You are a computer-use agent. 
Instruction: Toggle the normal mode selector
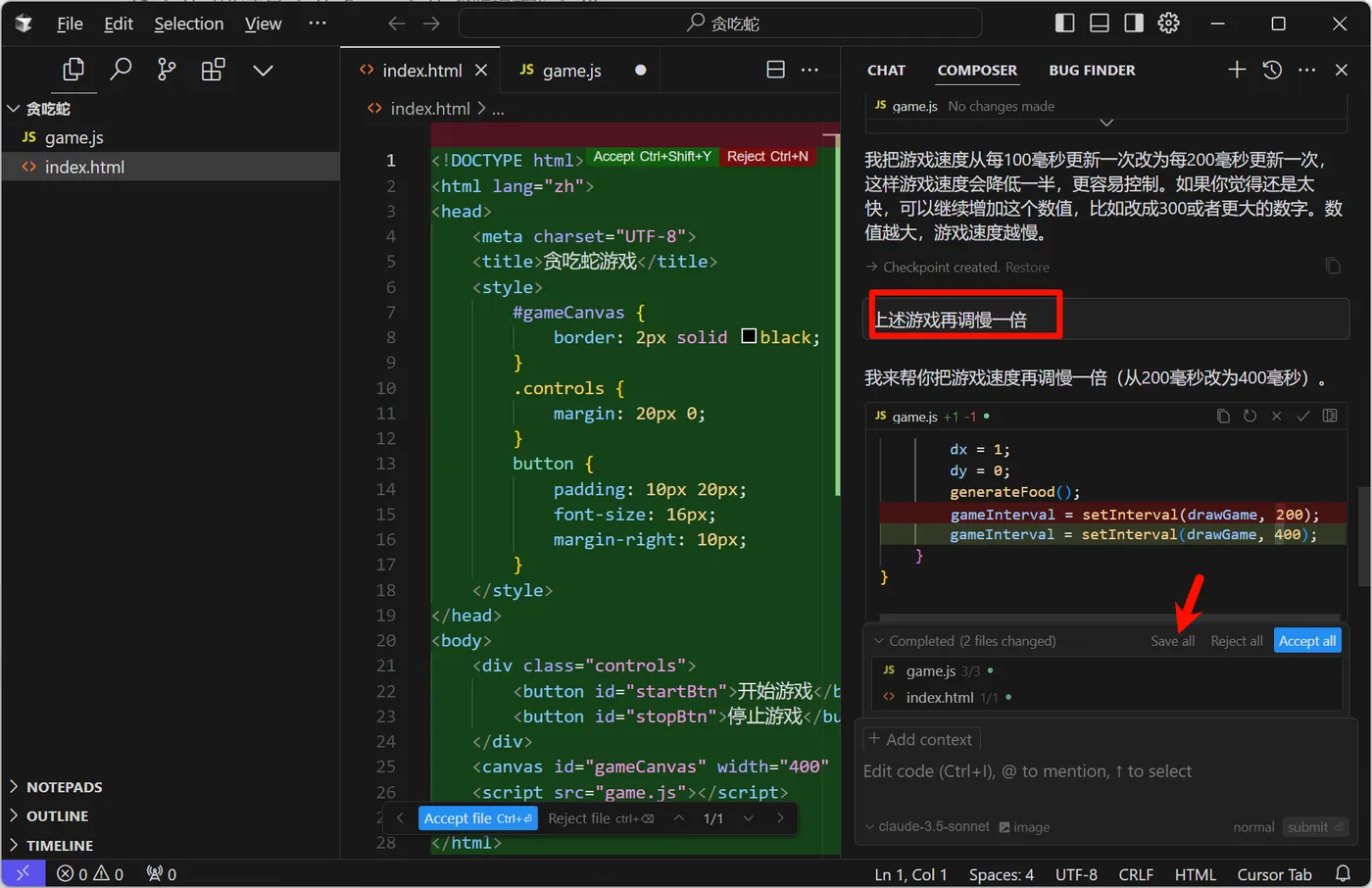pyautogui.click(x=1253, y=826)
